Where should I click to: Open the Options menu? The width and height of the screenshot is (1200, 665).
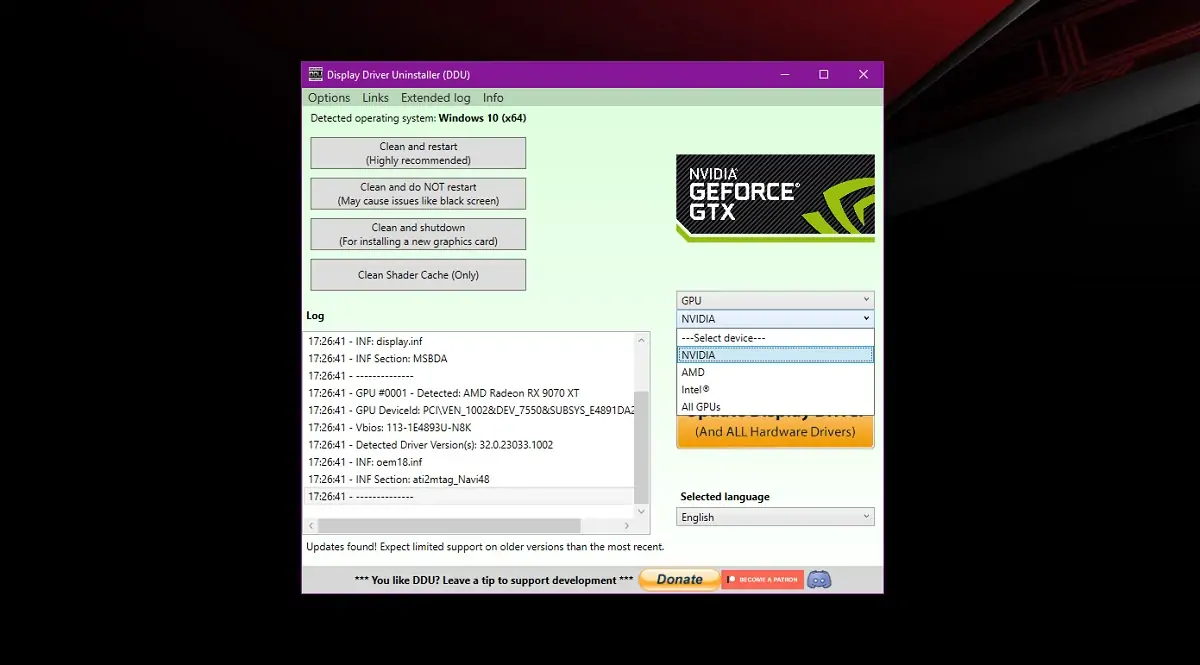coord(329,98)
